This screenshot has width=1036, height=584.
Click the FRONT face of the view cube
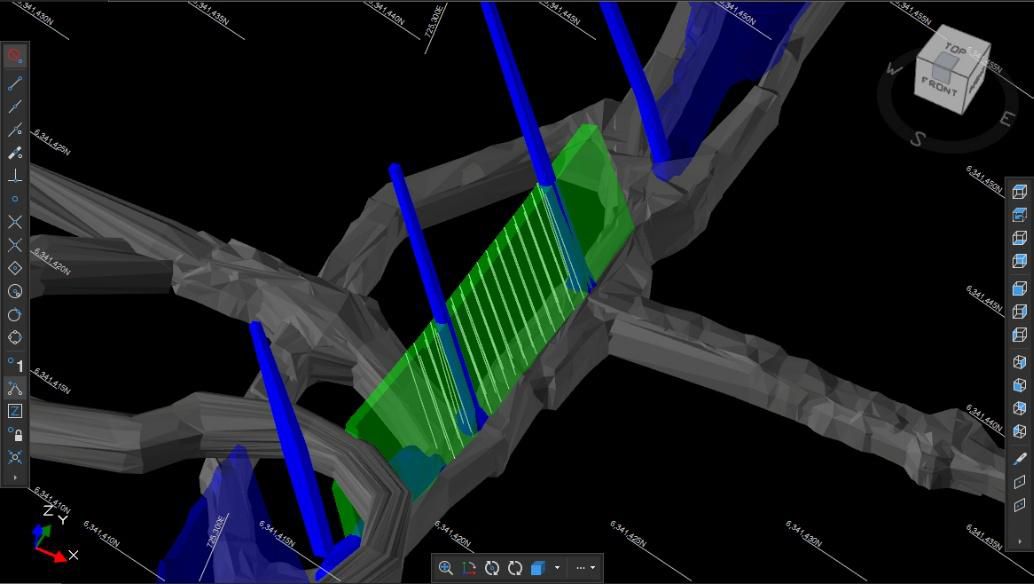[940, 85]
